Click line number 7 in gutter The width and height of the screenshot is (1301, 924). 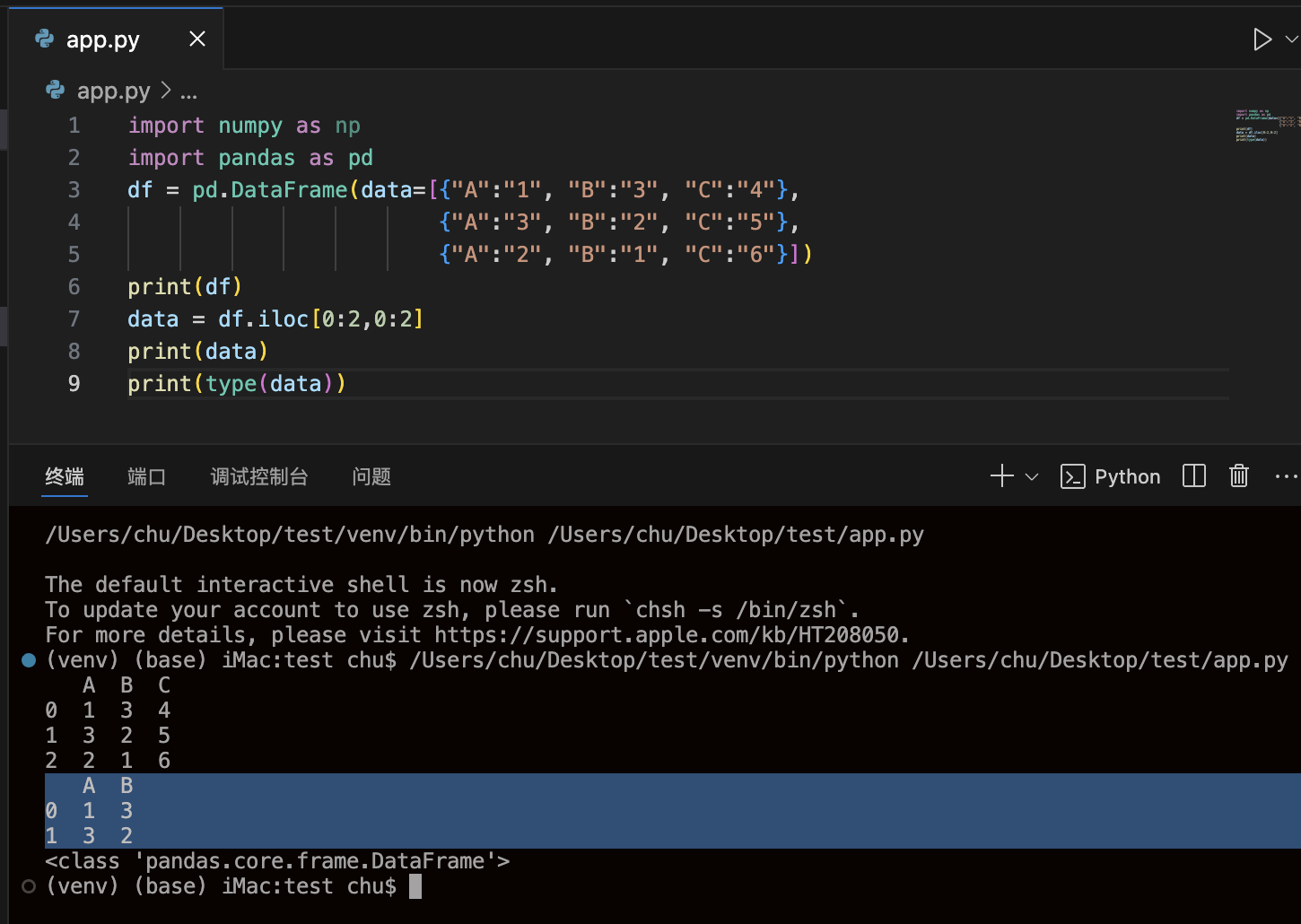(x=74, y=319)
